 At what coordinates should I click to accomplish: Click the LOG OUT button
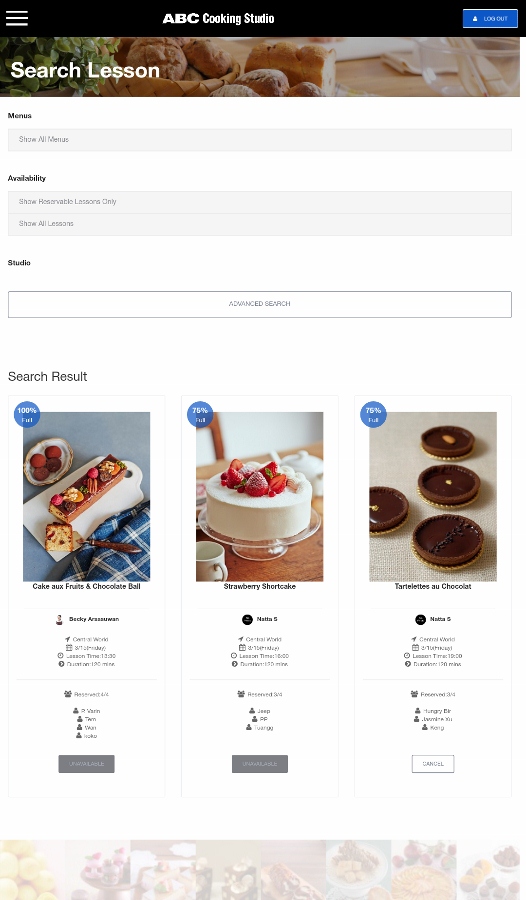pyautogui.click(x=490, y=18)
